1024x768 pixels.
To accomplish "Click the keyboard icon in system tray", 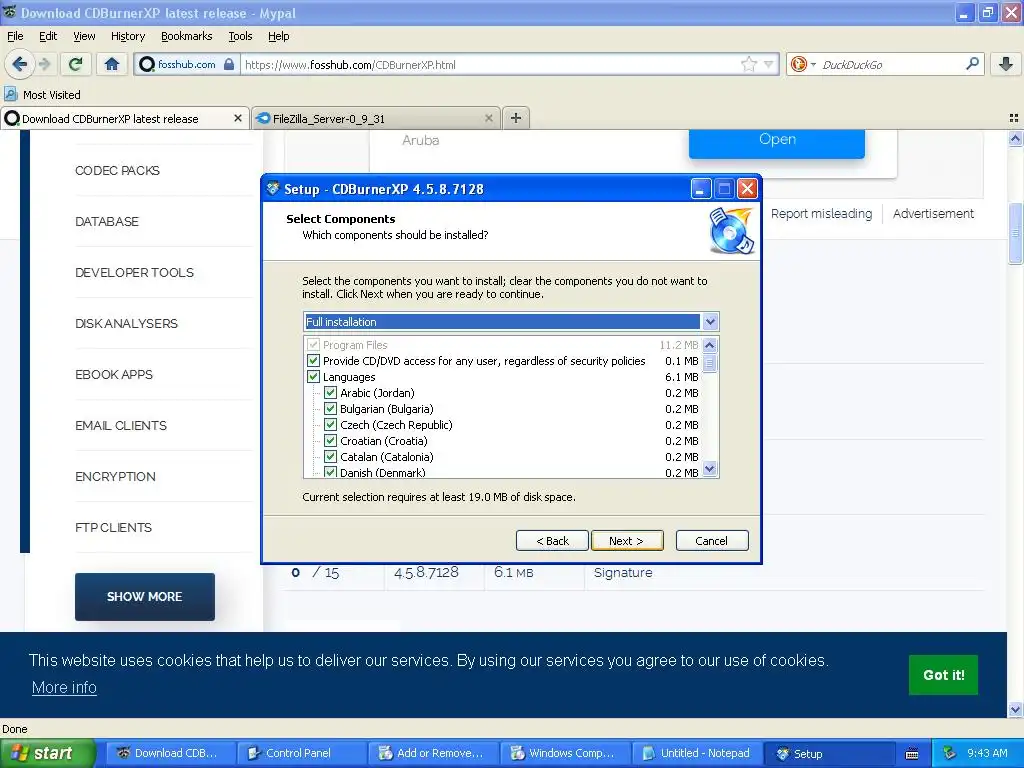I will coord(912,754).
